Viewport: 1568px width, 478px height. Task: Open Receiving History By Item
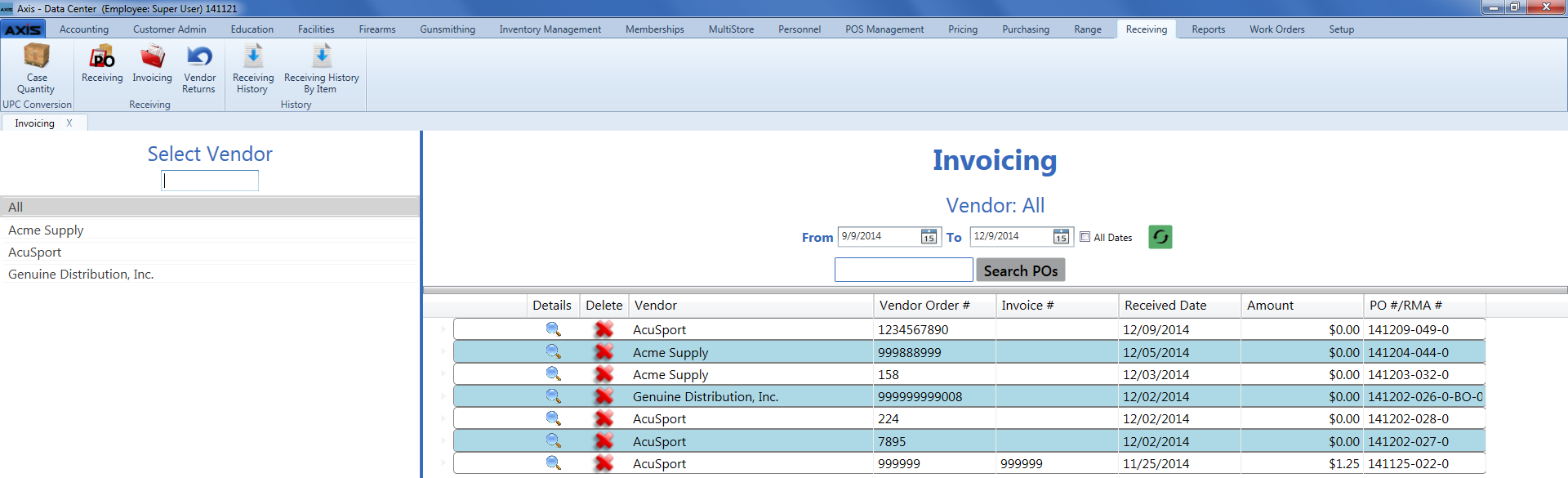(321, 69)
